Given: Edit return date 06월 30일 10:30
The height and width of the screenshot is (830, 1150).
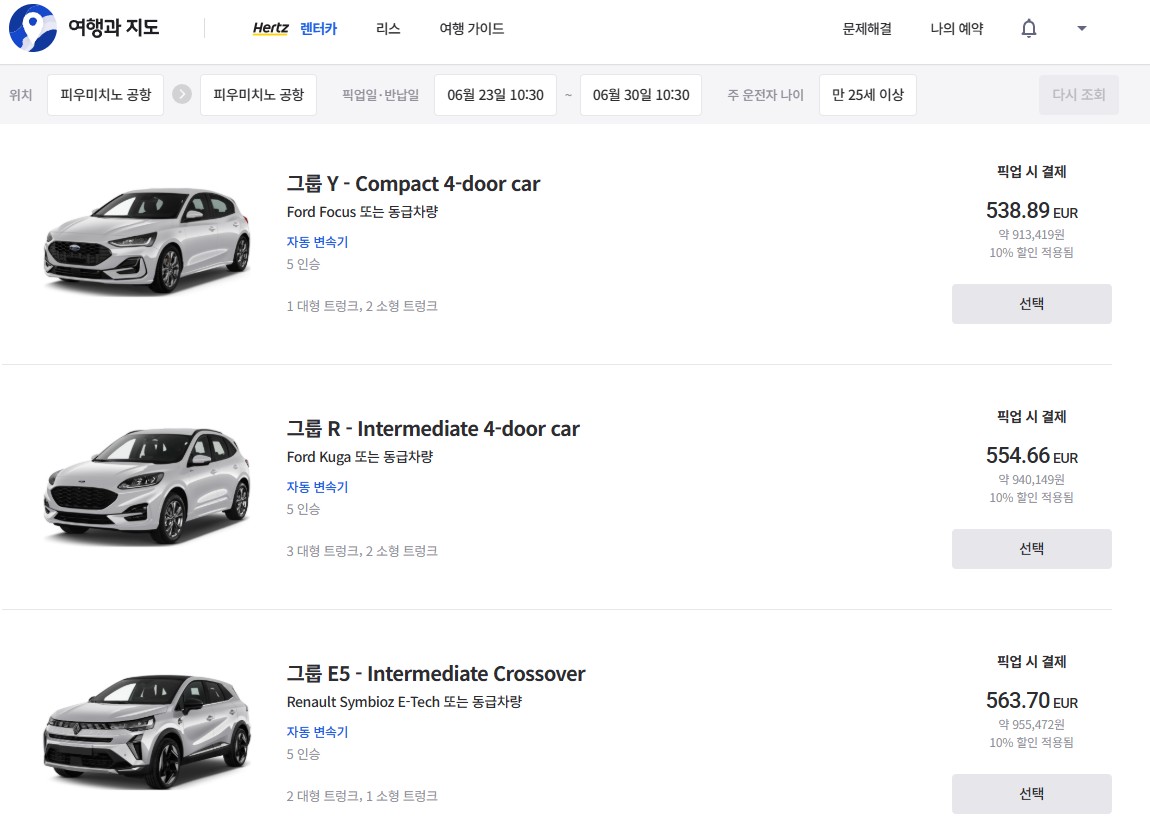Looking at the screenshot, I should (640, 95).
